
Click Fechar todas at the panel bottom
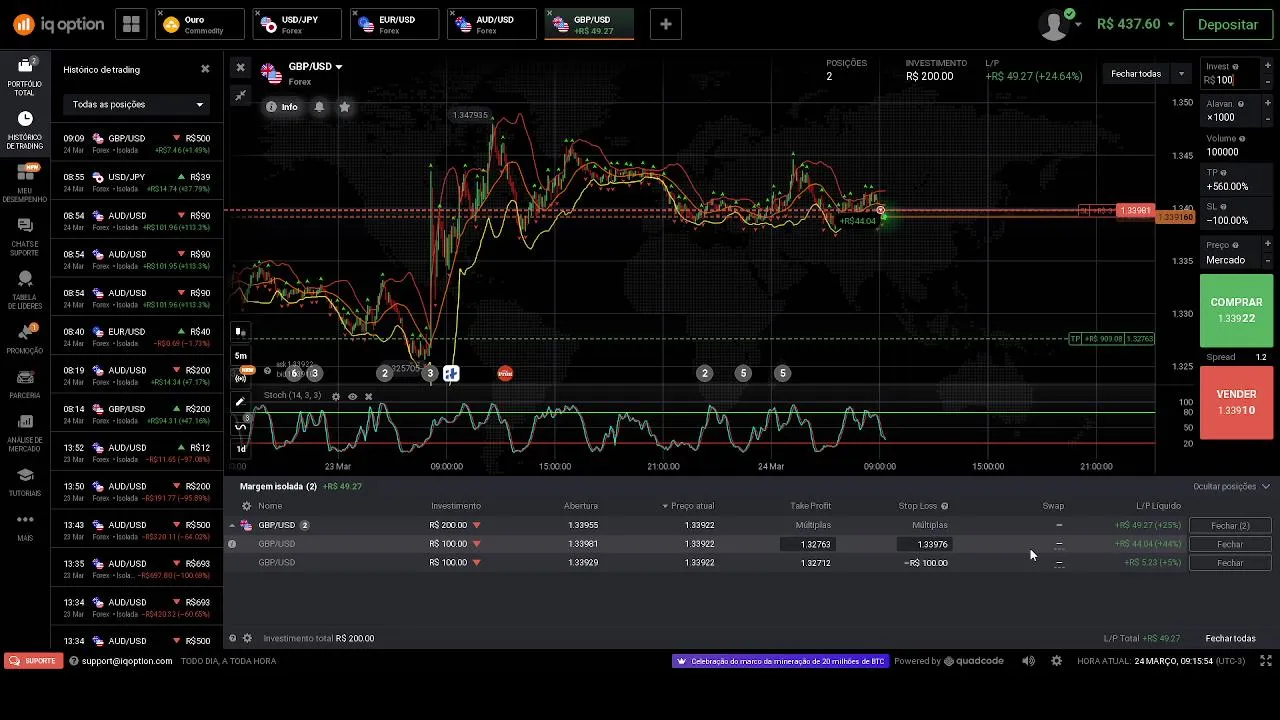1230,638
